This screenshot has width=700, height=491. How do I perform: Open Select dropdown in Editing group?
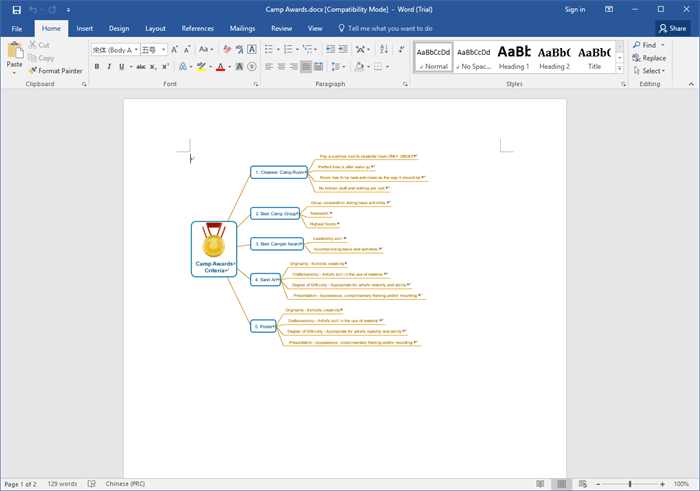[650, 71]
